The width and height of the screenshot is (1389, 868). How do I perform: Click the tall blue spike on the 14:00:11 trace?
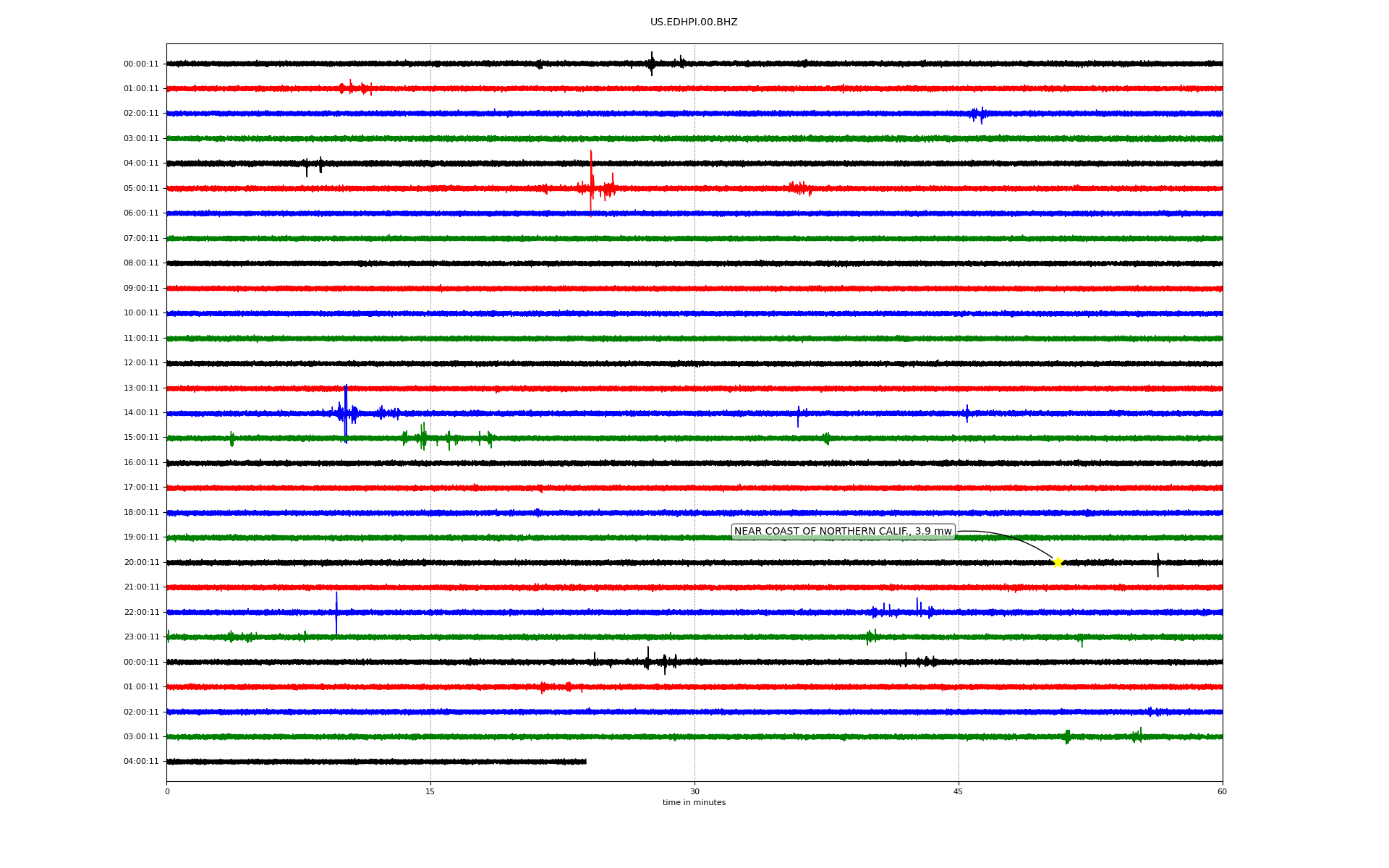[346, 414]
